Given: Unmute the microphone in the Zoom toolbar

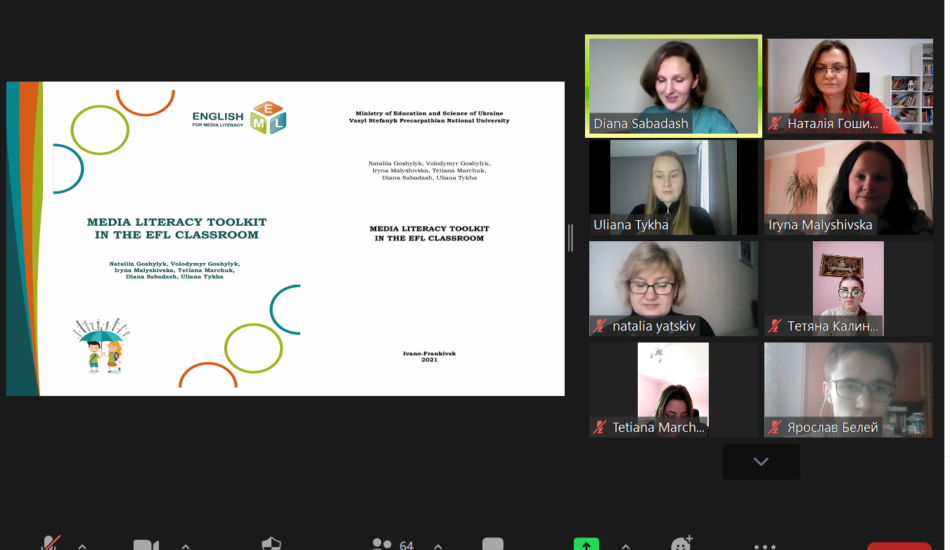Looking at the screenshot, I should [50, 544].
